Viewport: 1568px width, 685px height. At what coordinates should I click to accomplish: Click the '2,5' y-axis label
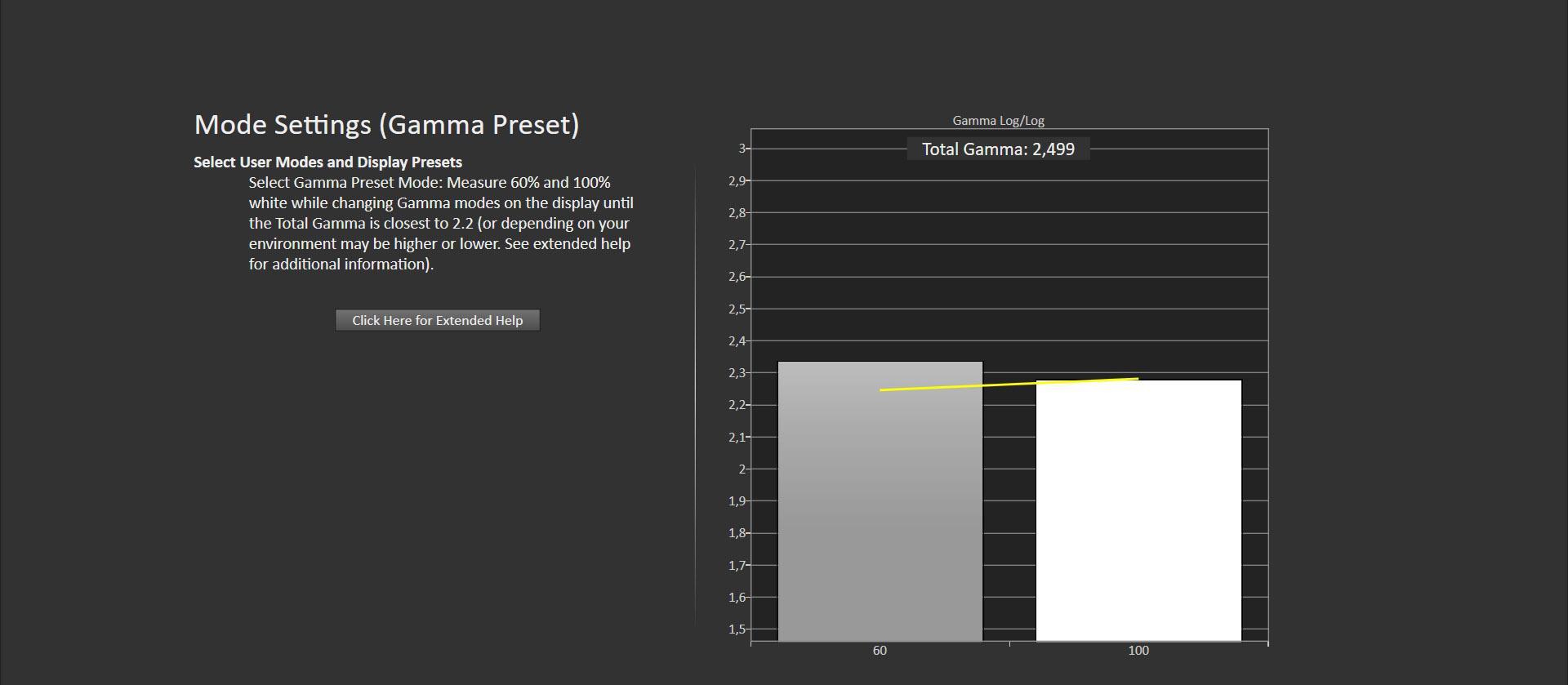[x=737, y=309]
